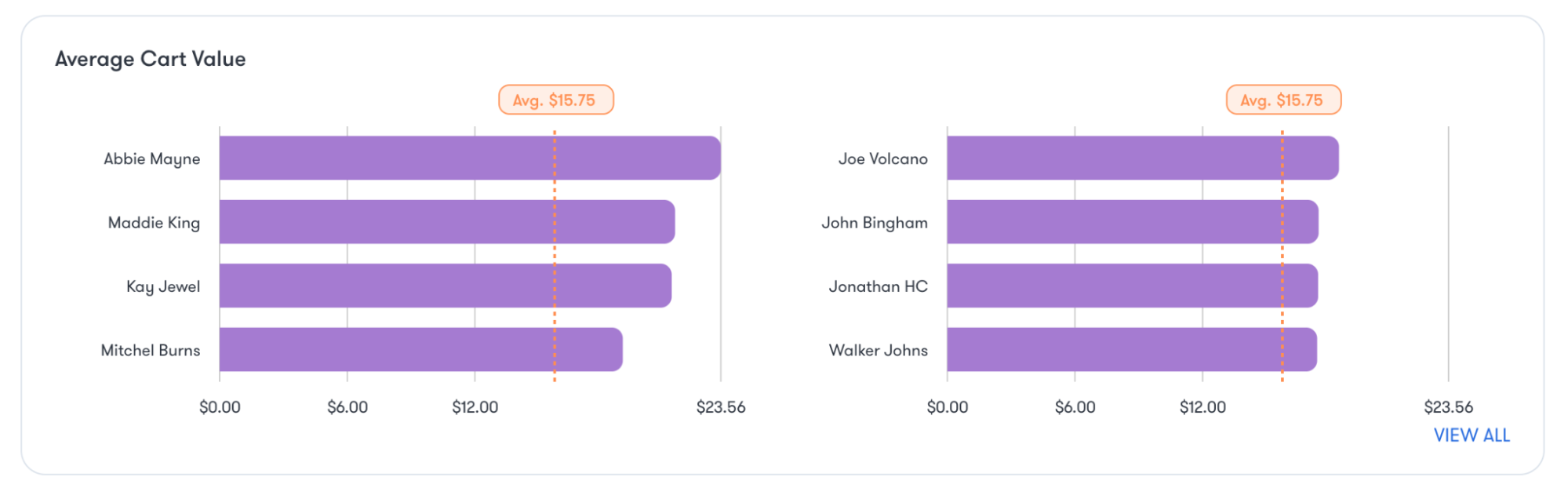
Task: Click the right chart's $6.00 axis label
Action: (1075, 407)
